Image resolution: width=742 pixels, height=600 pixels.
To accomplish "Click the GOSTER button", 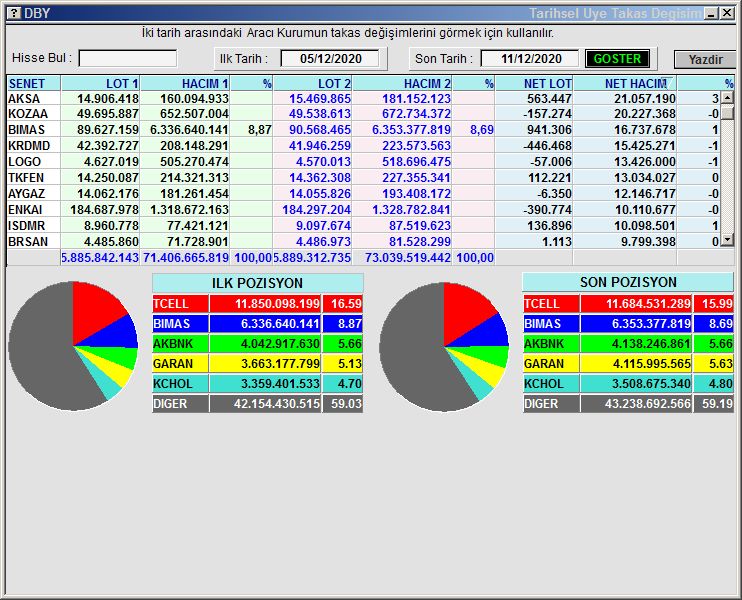I will tap(617, 59).
